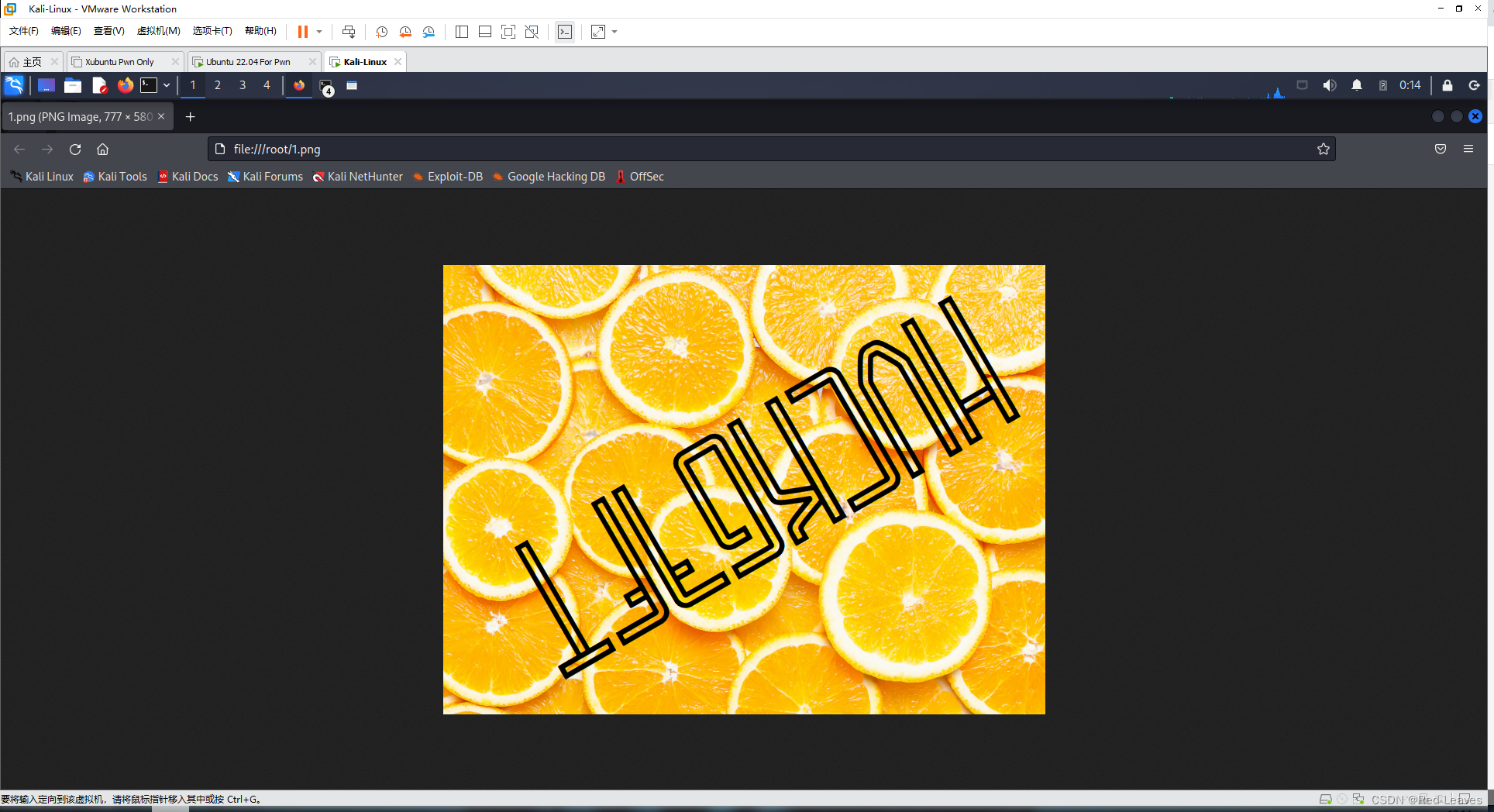
Task: Open the Kali log out menu
Action: (1474, 85)
